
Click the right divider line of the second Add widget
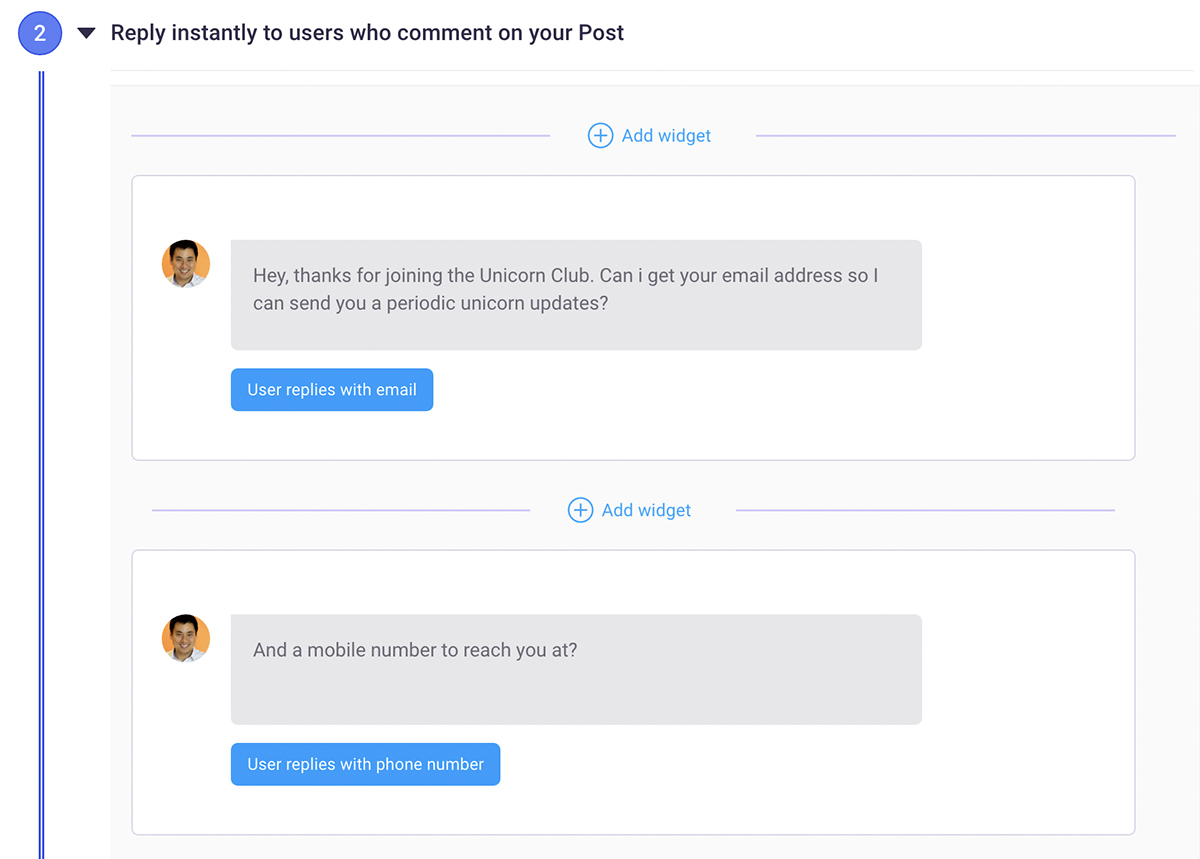tap(925, 511)
